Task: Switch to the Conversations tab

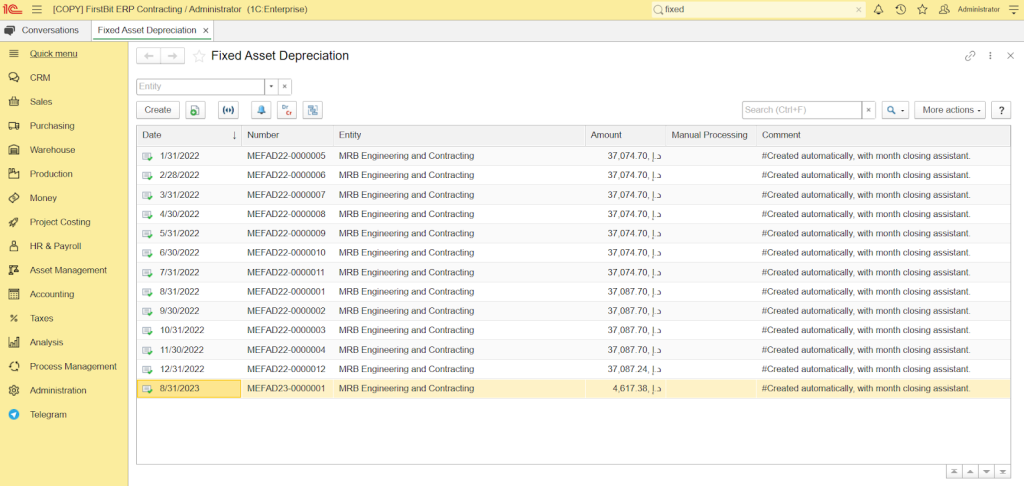Action: (42, 30)
